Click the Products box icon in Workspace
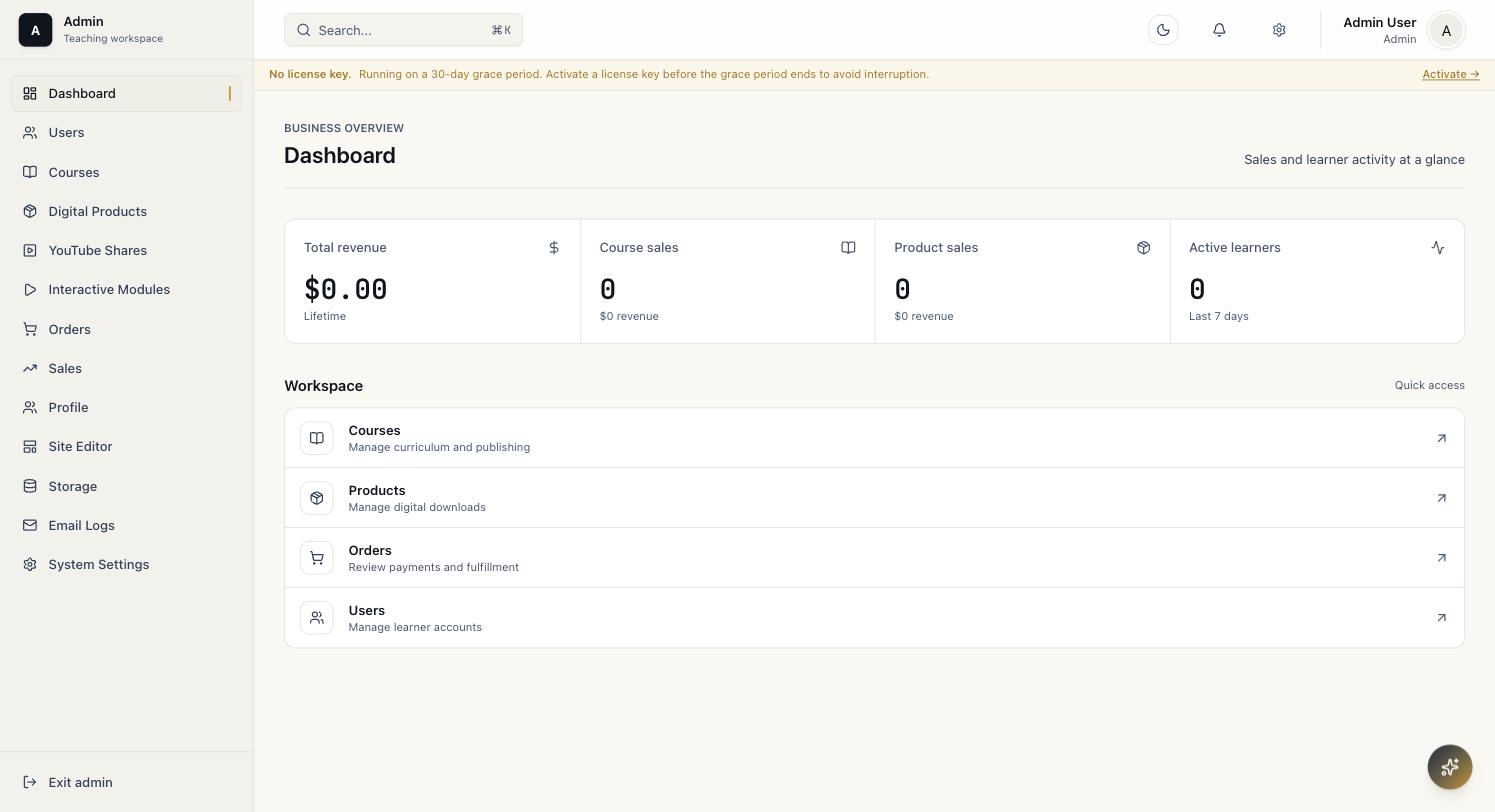The image size is (1495, 812). [x=317, y=498]
